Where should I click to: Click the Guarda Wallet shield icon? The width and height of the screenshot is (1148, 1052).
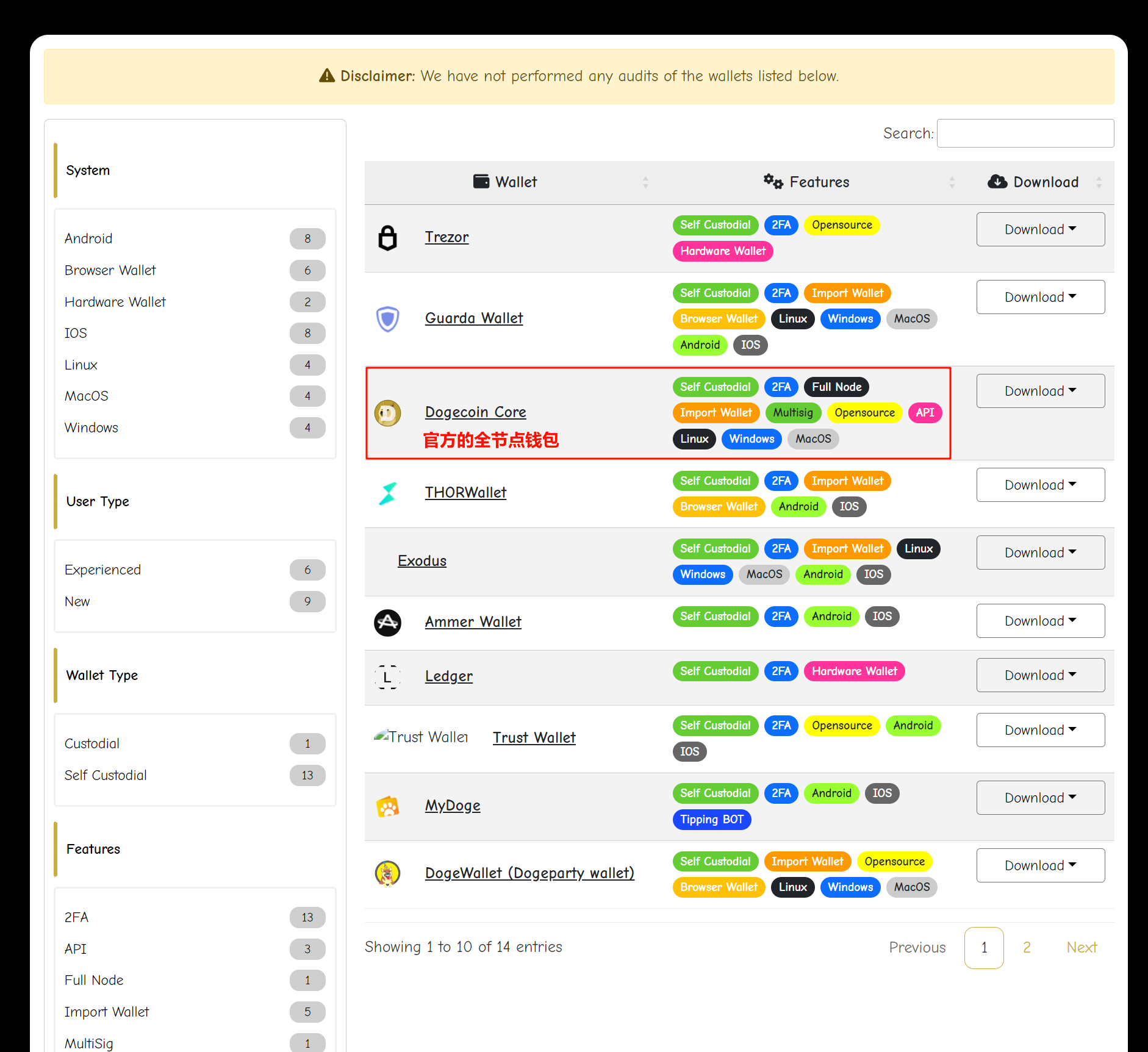click(x=387, y=318)
